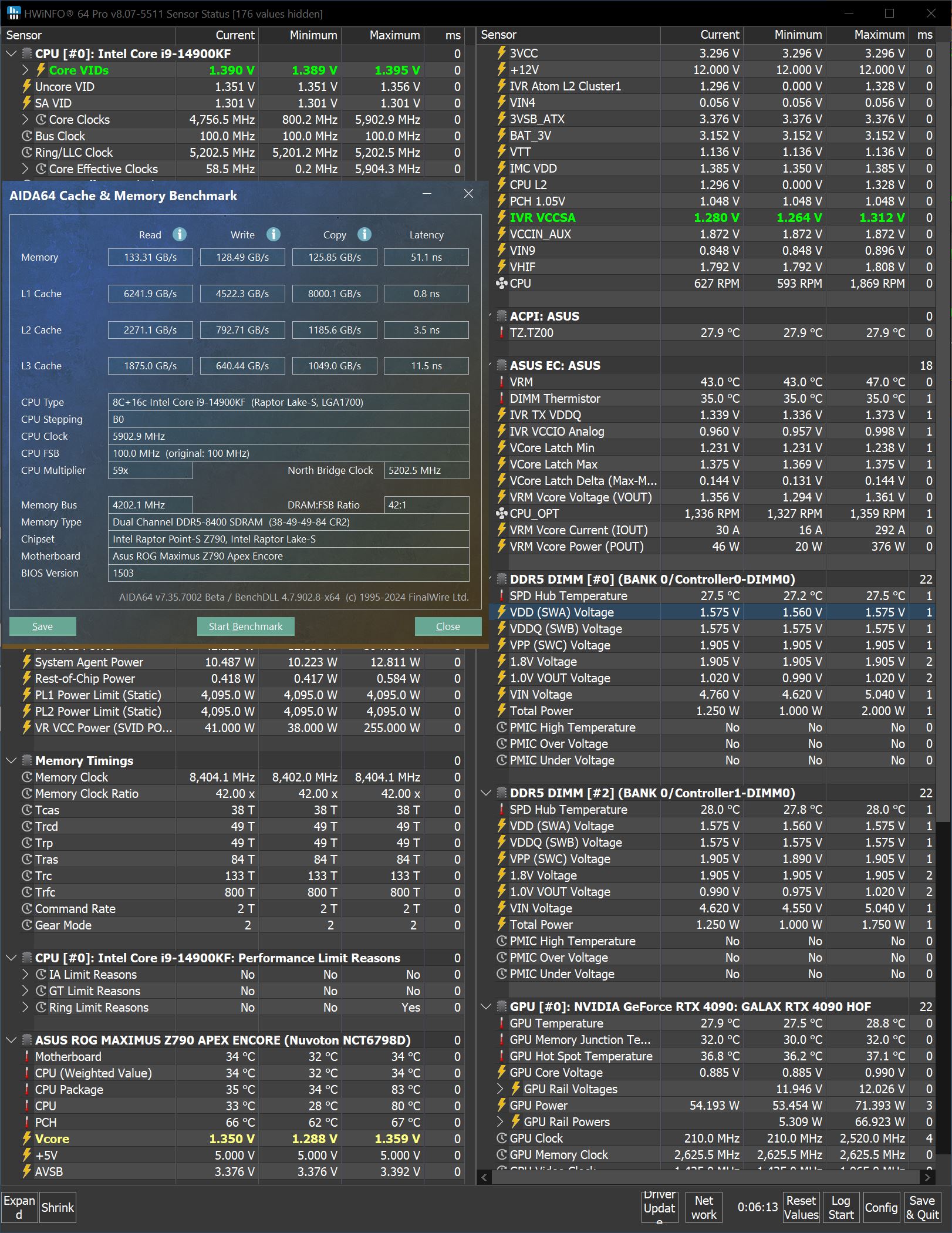Screen dimensions: 952x1233
Task: Click the Read info icon in AIDA64
Action: point(180,234)
